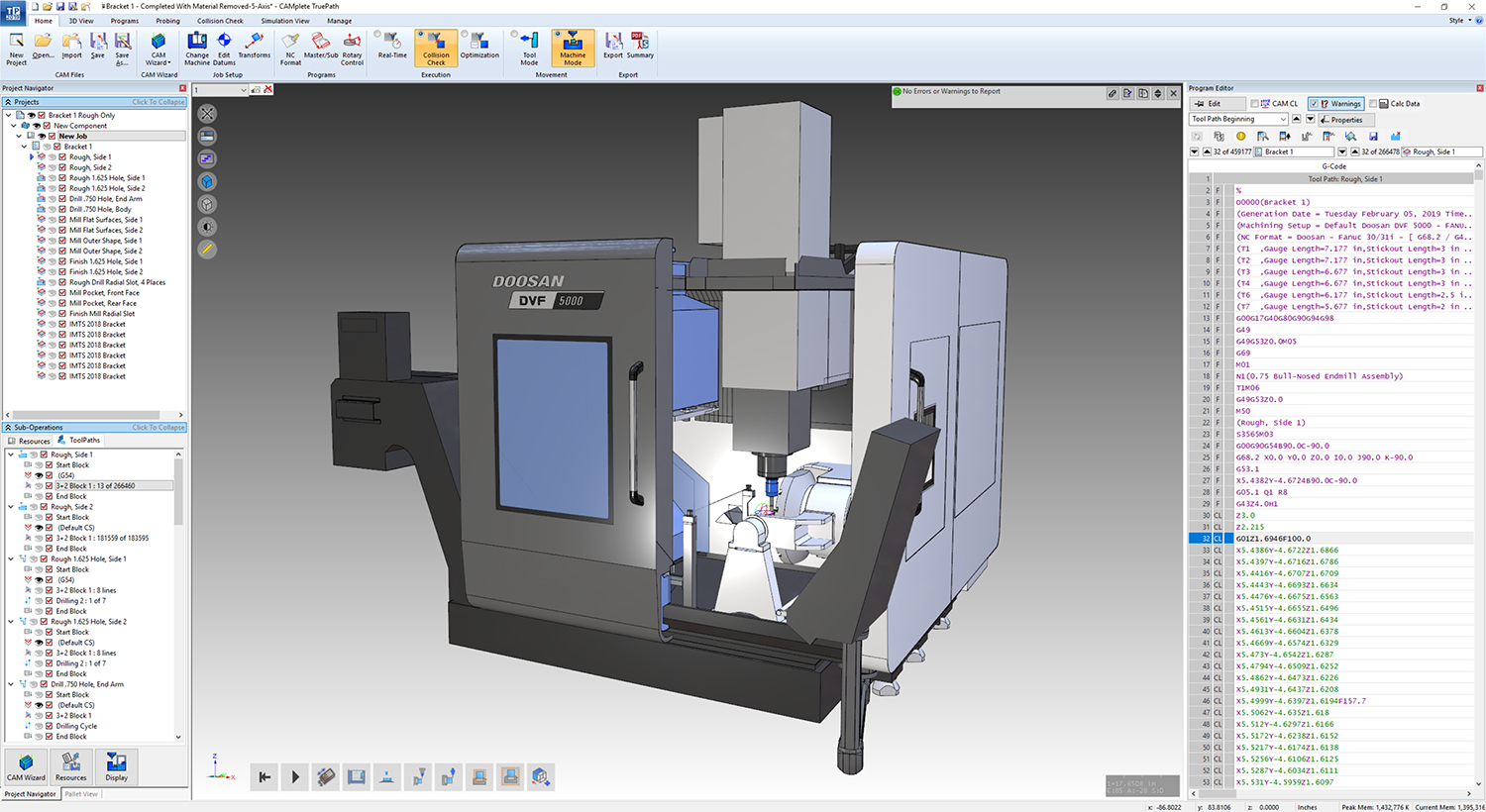This screenshot has width=1486, height=812.
Task: Click Change Machine in Job Setup
Action: click(x=197, y=48)
